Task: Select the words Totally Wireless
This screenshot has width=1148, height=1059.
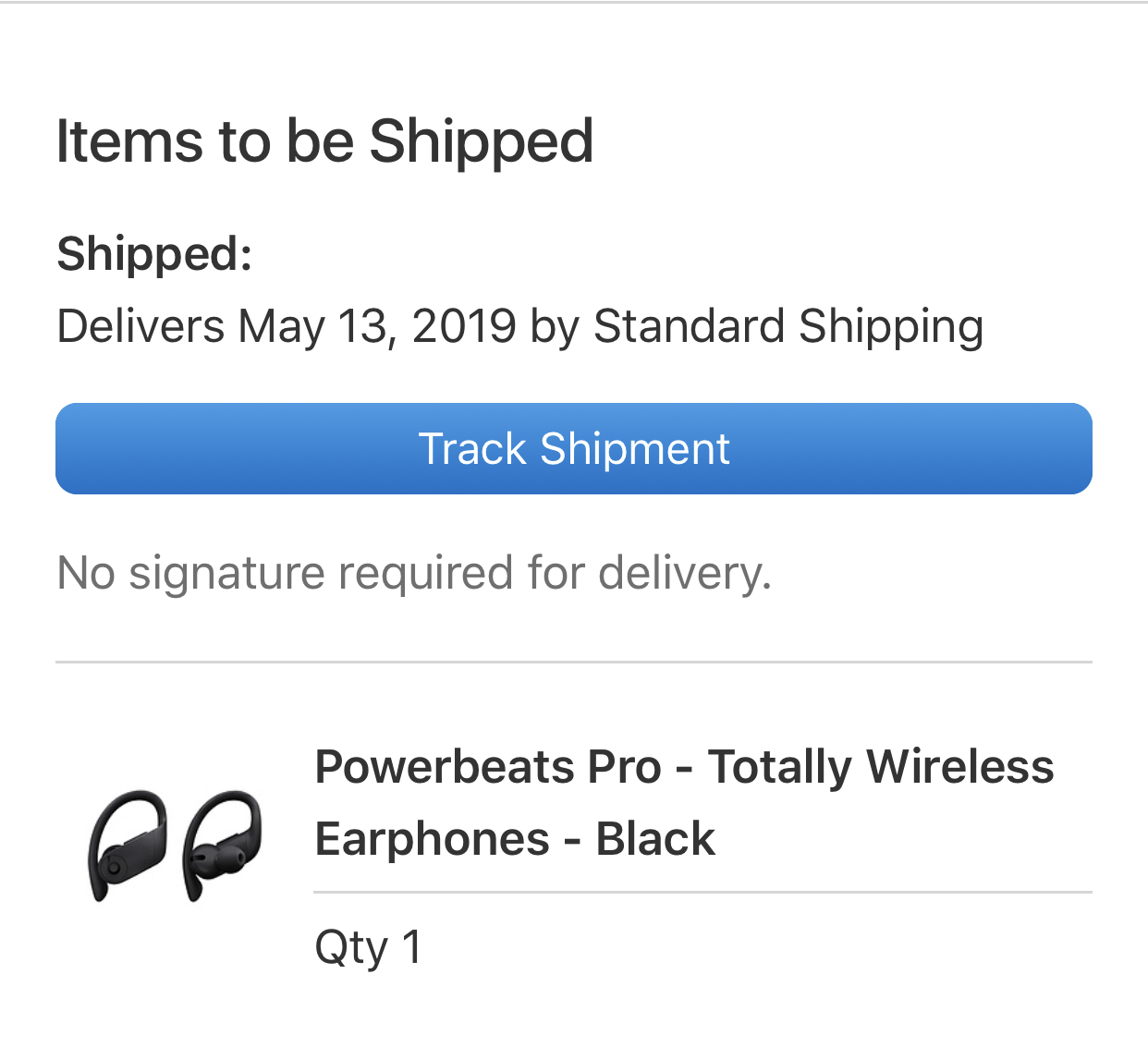Action: (881, 767)
